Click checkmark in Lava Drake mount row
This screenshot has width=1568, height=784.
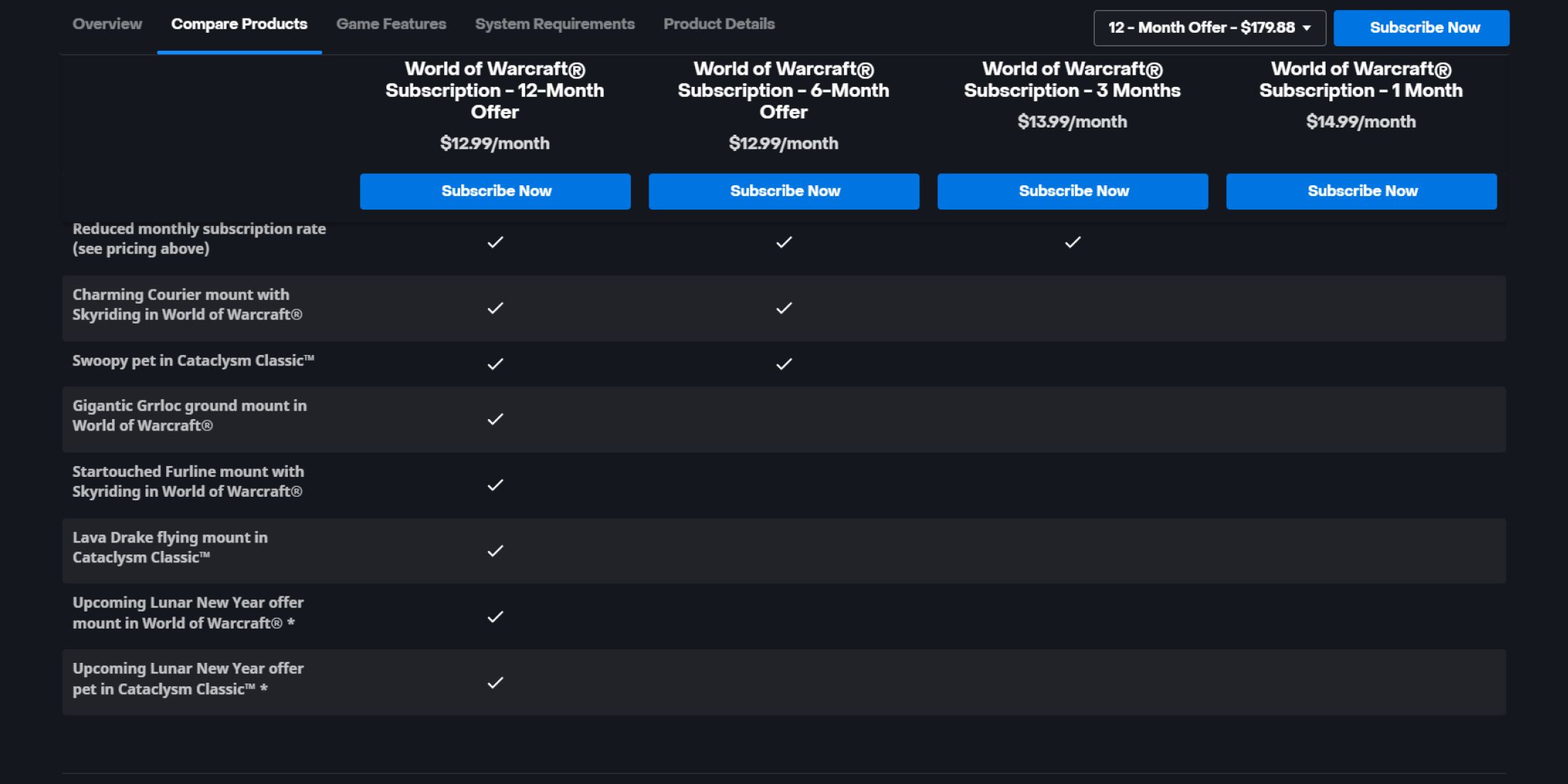pyautogui.click(x=495, y=551)
